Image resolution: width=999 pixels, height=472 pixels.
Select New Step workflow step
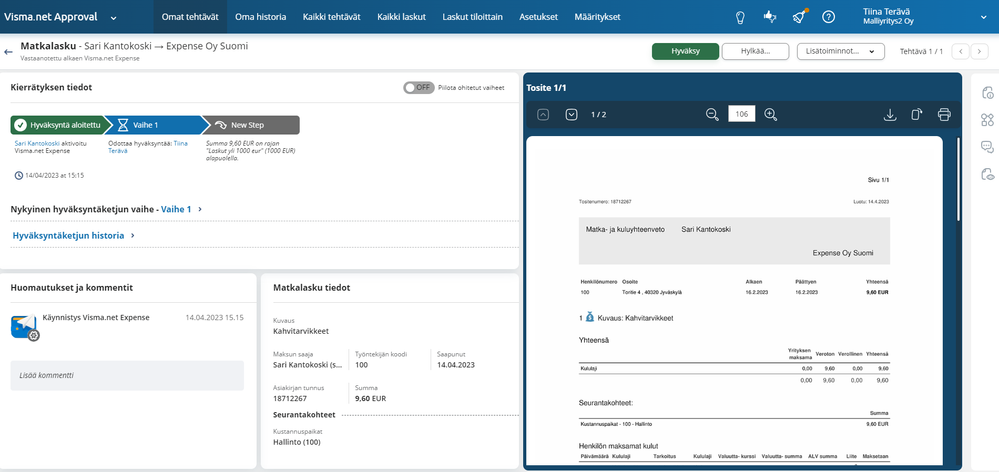pyautogui.click(x=251, y=125)
